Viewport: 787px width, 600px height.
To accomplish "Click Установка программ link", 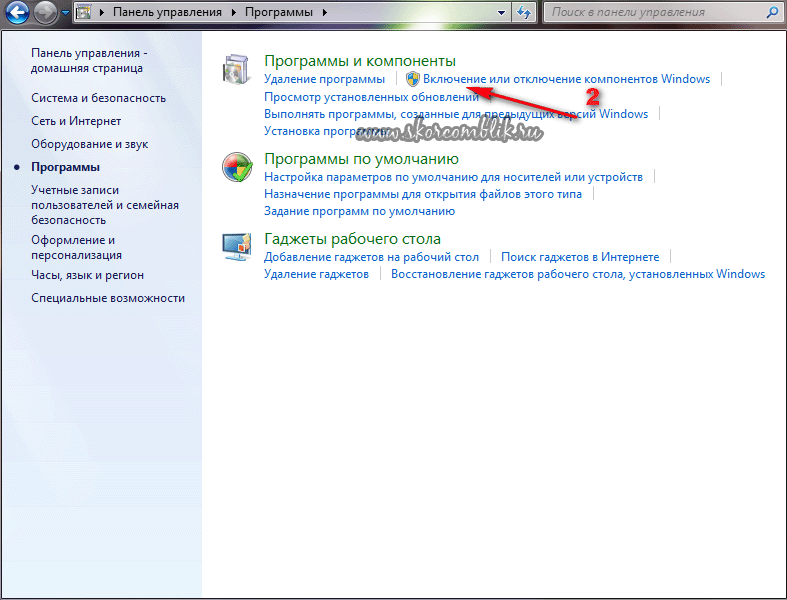I will [x=327, y=131].
